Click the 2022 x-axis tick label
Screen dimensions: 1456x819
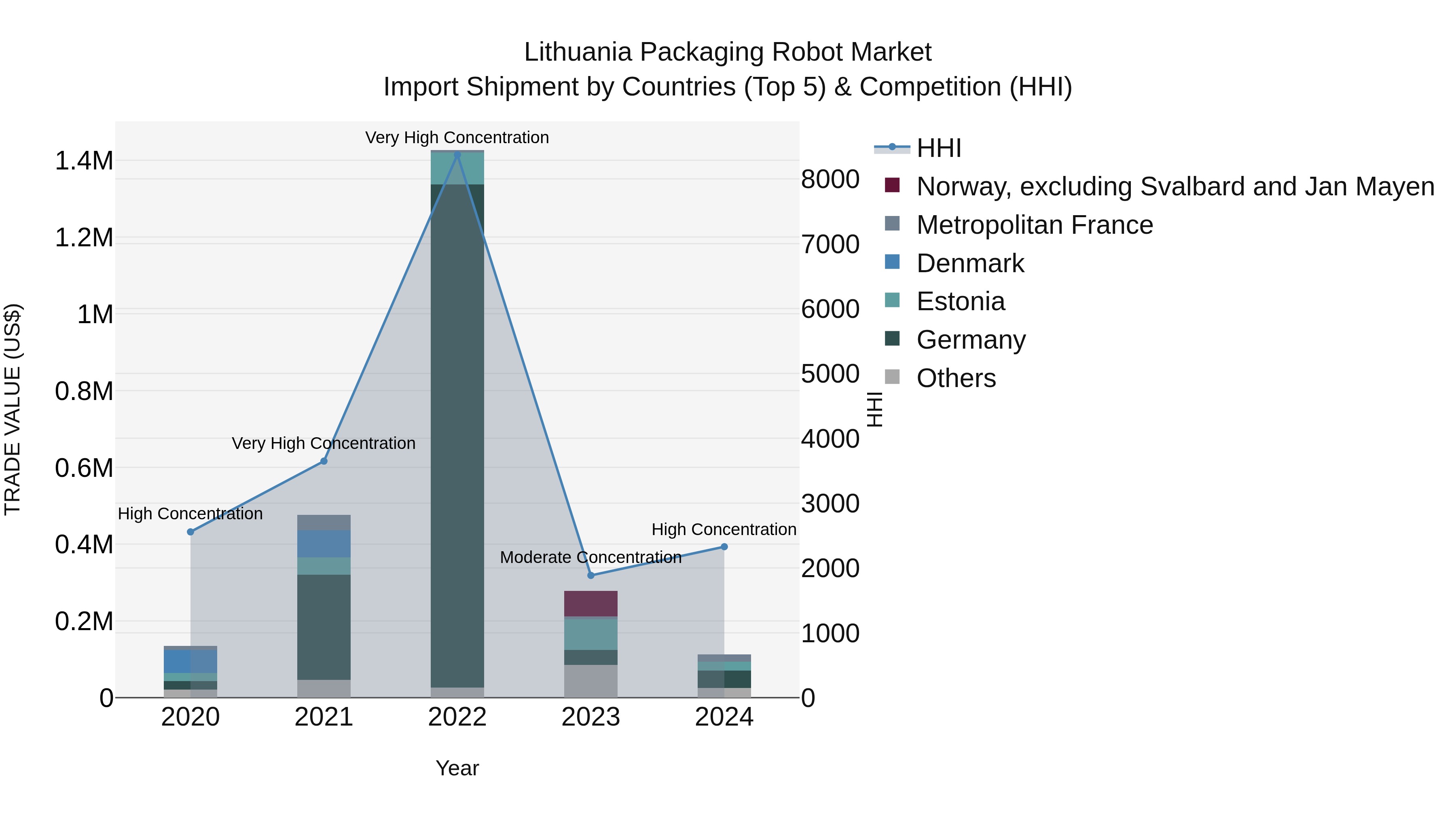(x=457, y=717)
